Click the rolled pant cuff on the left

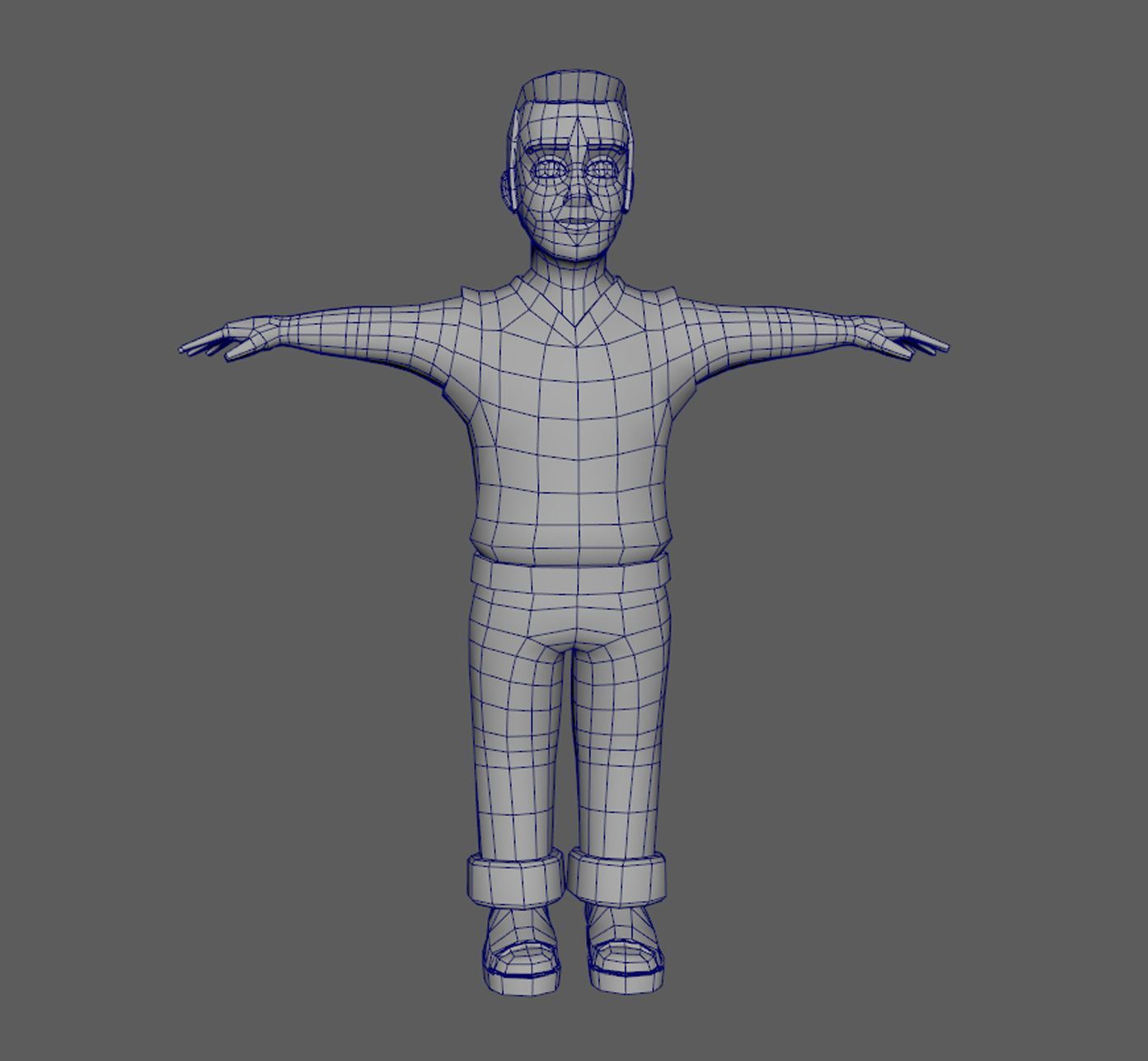516,879
